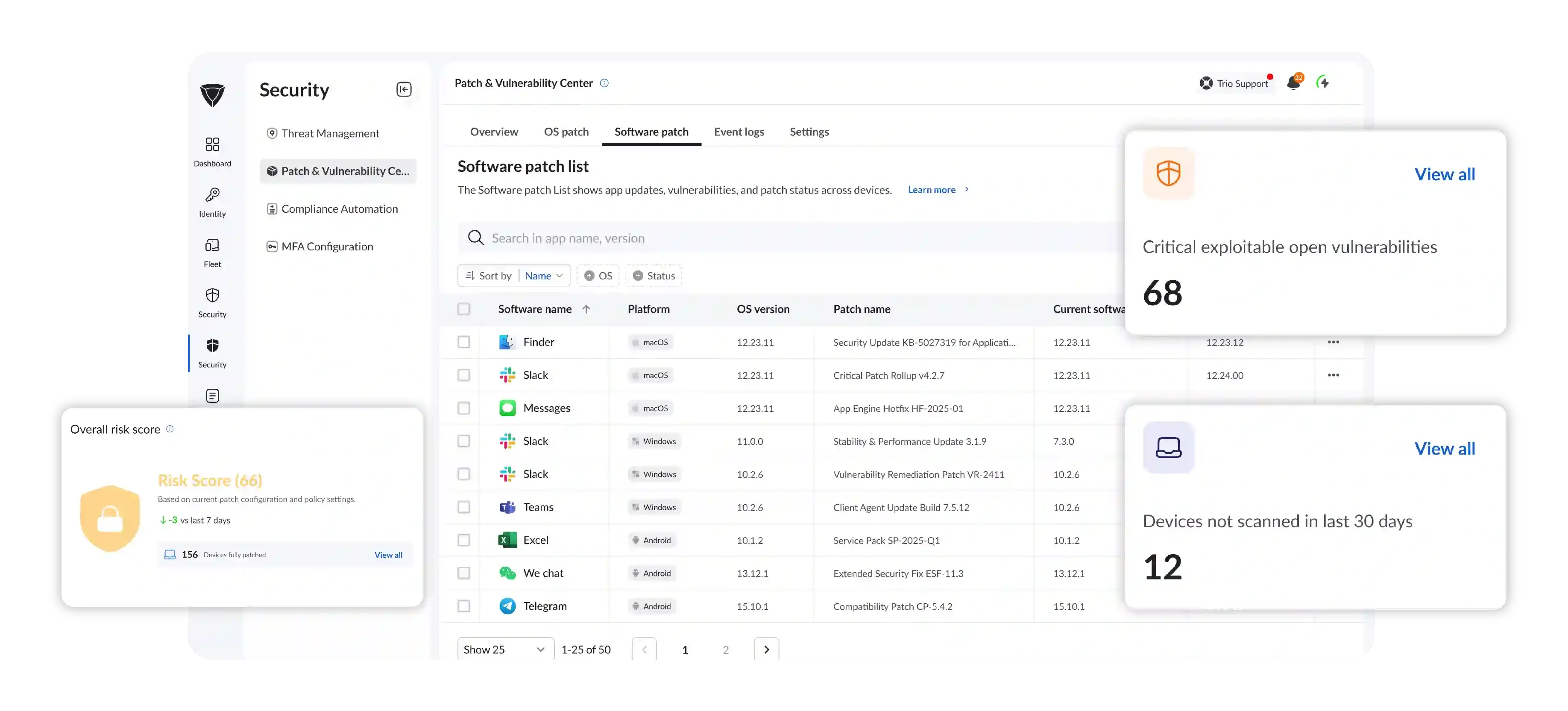
Task: Toggle Software name sort arrow
Action: point(586,308)
